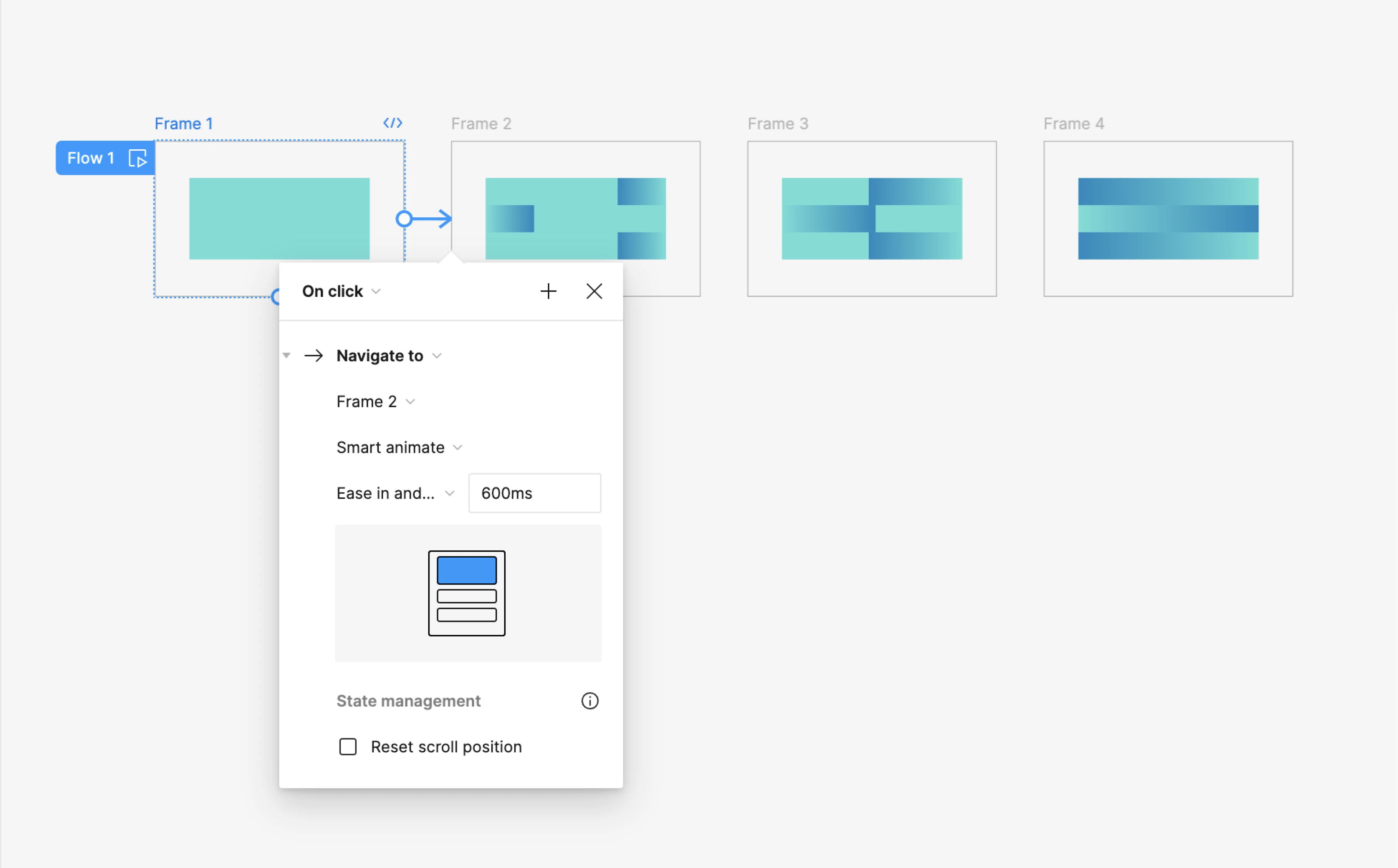Select the teal rectangle in Frame 1
This screenshot has height=868, width=1398.
[x=280, y=219]
